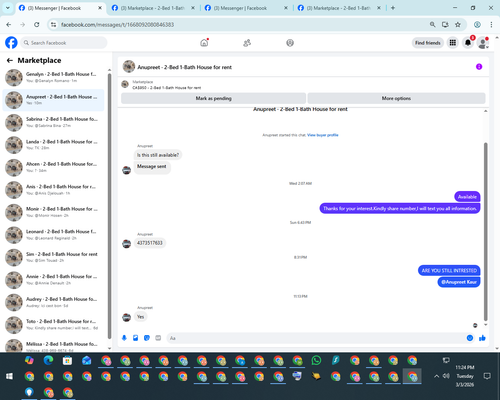The image size is (500, 400).
Task: Open Audrey's chat conversation
Action: click(x=53, y=302)
